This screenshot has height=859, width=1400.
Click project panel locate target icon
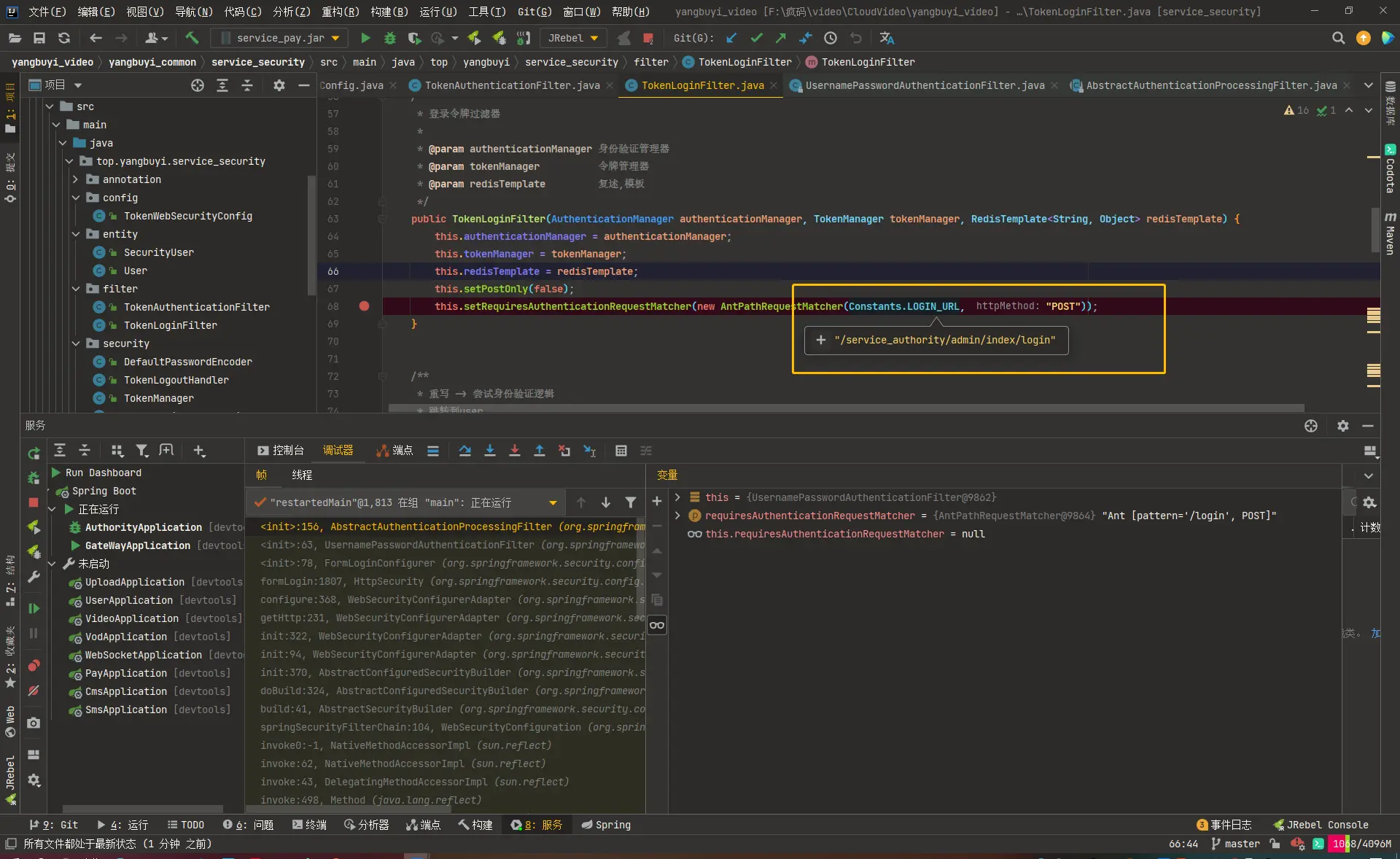pos(198,85)
